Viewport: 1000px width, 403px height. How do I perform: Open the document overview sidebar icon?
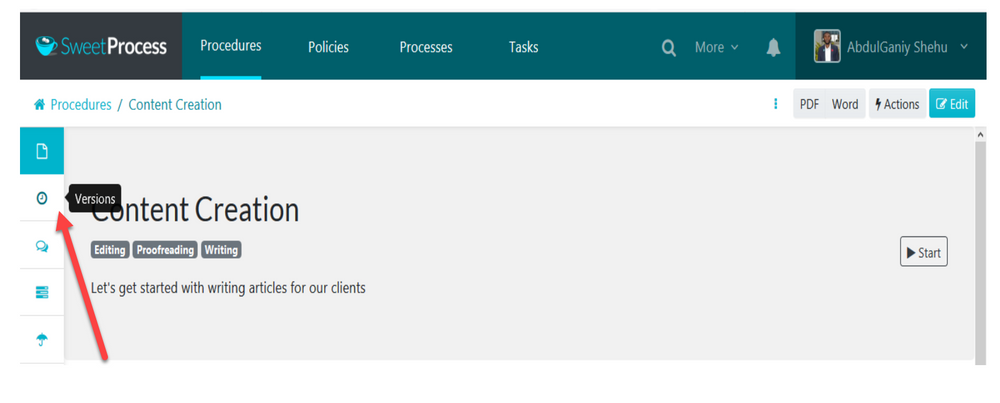pos(42,152)
